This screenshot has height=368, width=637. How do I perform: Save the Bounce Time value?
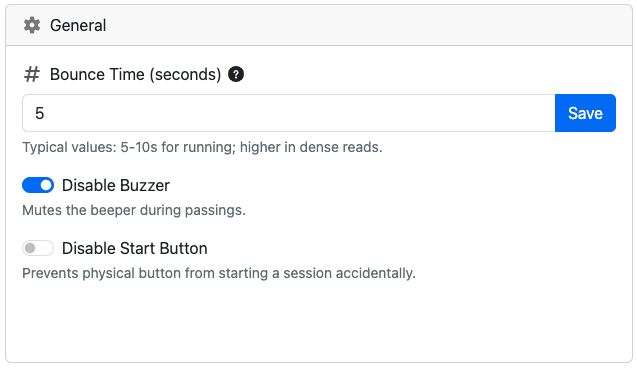pos(585,113)
